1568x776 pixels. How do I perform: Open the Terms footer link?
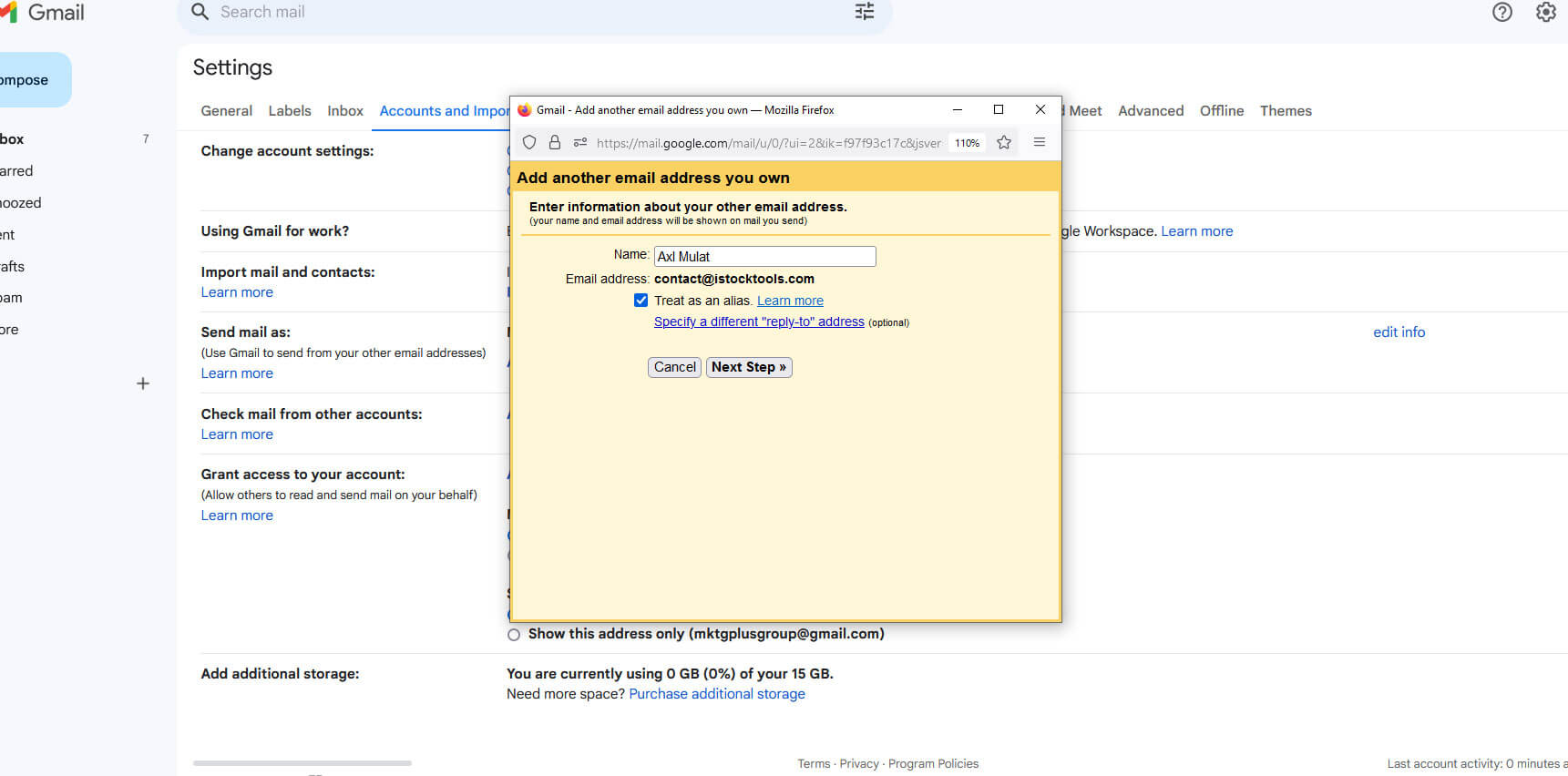pos(814,764)
